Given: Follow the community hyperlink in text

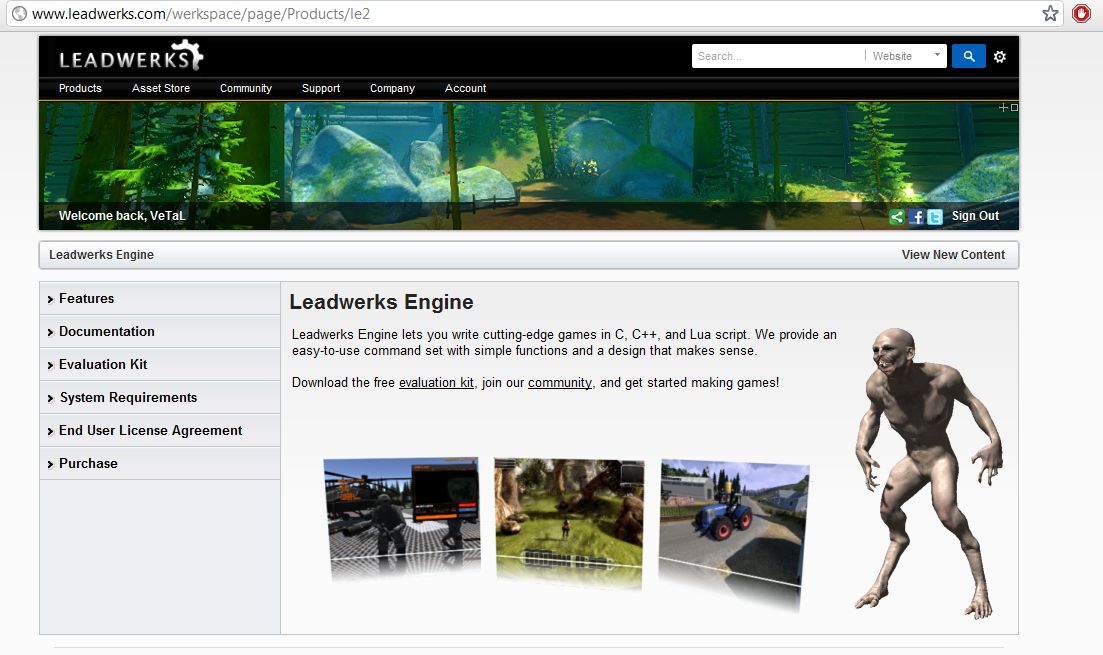Looking at the screenshot, I should pyautogui.click(x=560, y=383).
